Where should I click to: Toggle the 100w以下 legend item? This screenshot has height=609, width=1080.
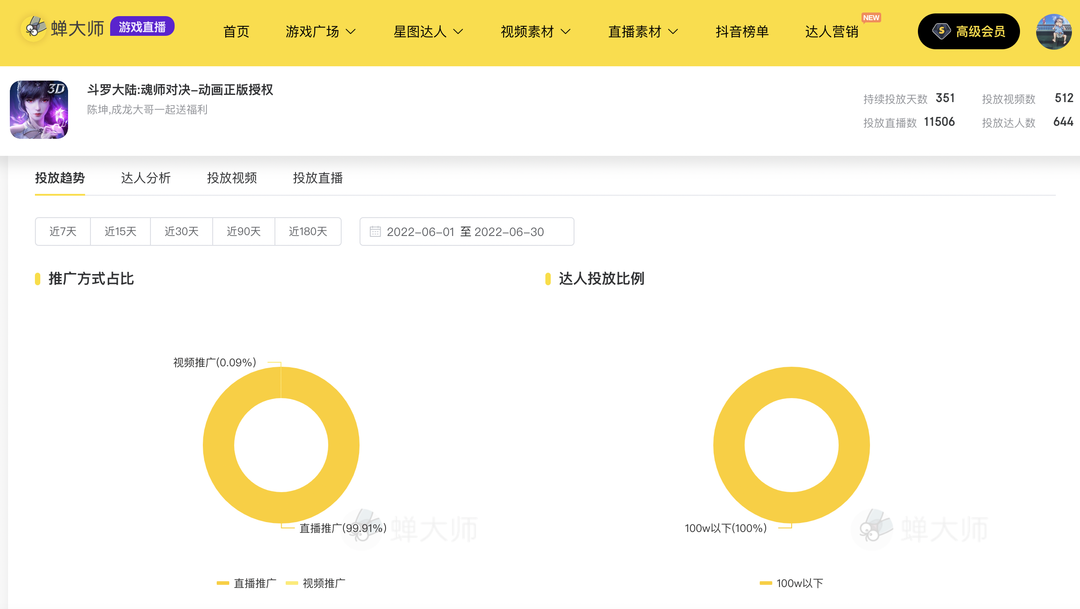pos(791,583)
